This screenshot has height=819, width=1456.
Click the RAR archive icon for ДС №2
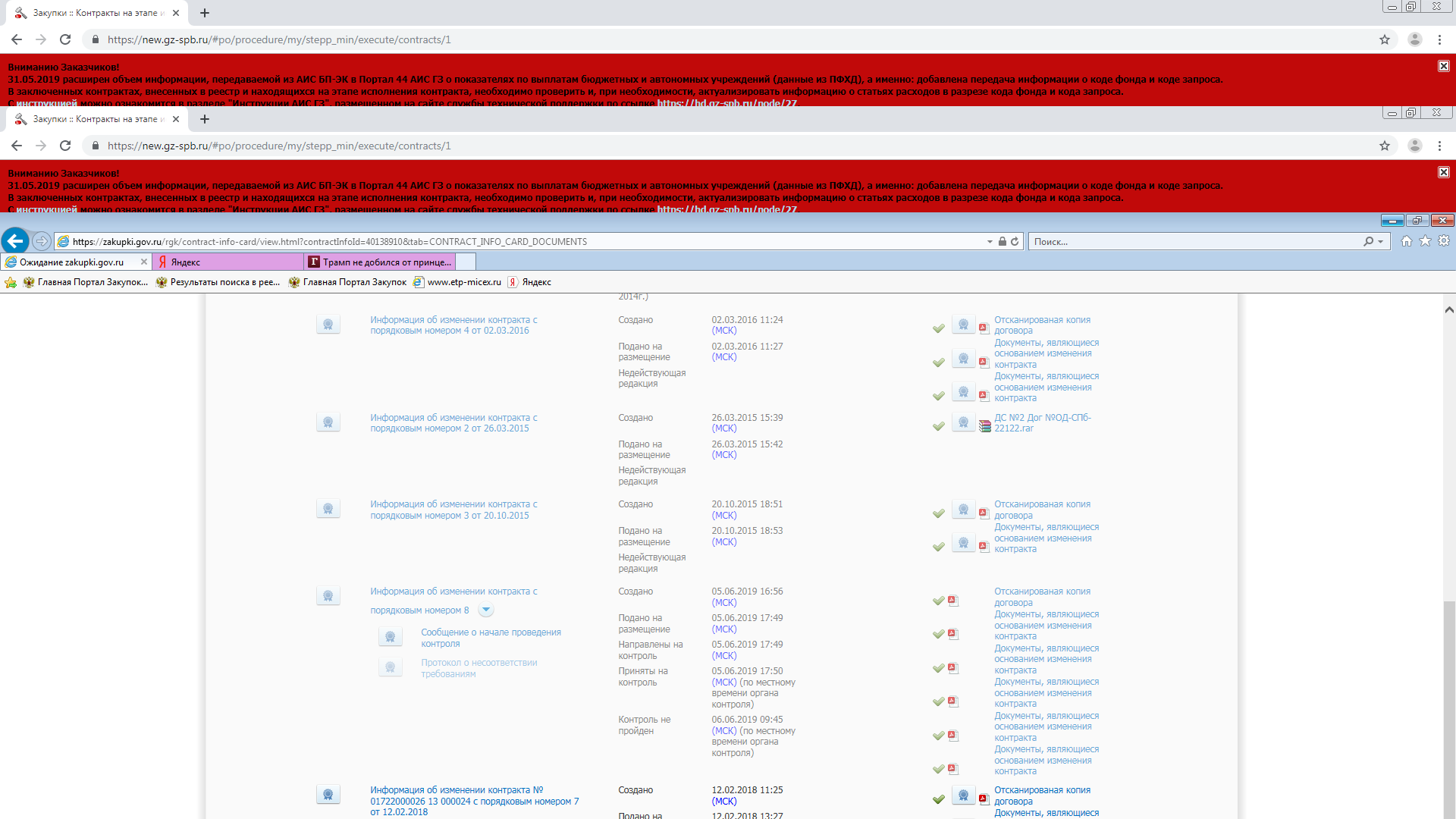point(984,426)
